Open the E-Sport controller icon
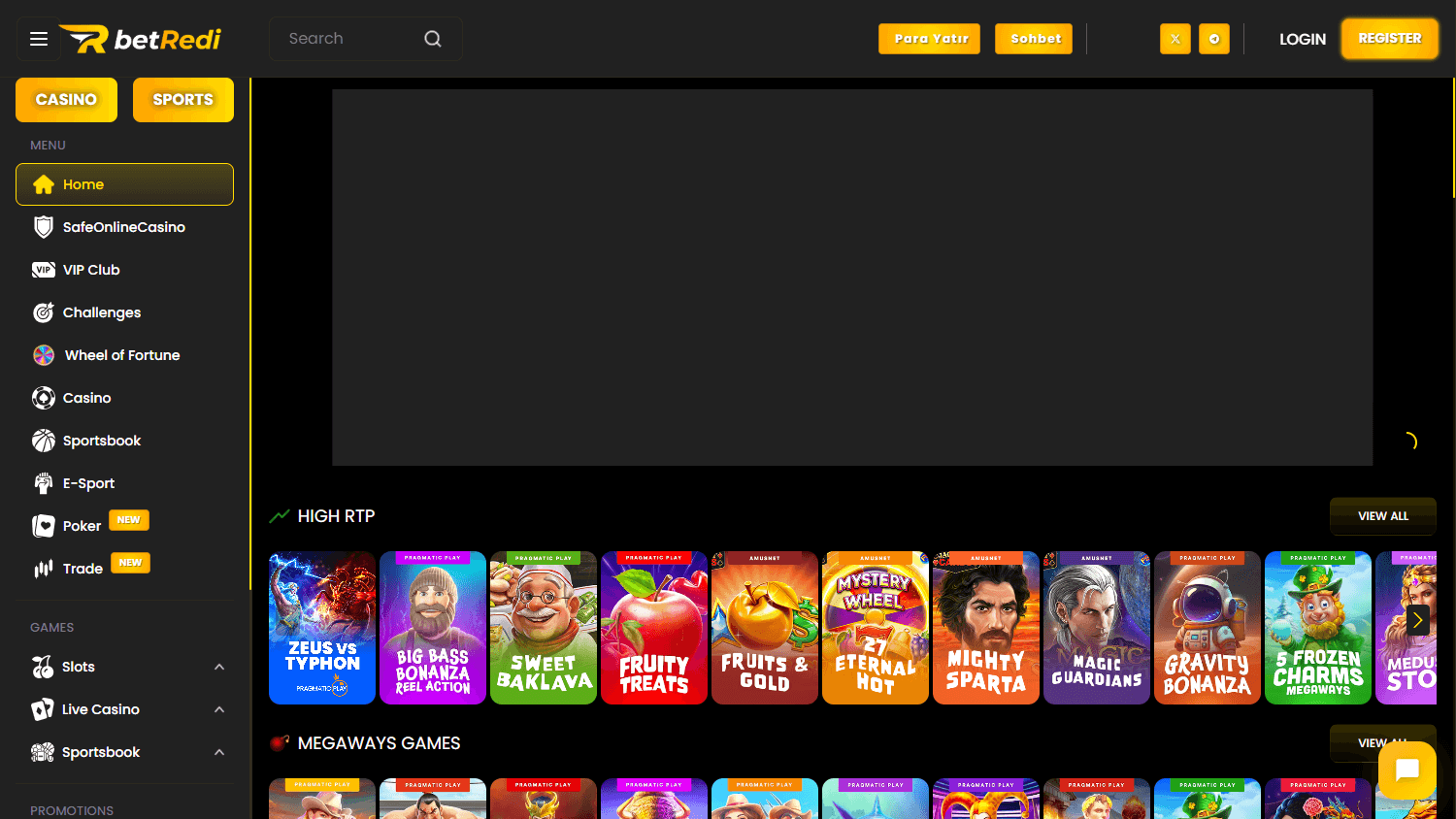Viewport: 1456px width, 819px height. pos(43,482)
